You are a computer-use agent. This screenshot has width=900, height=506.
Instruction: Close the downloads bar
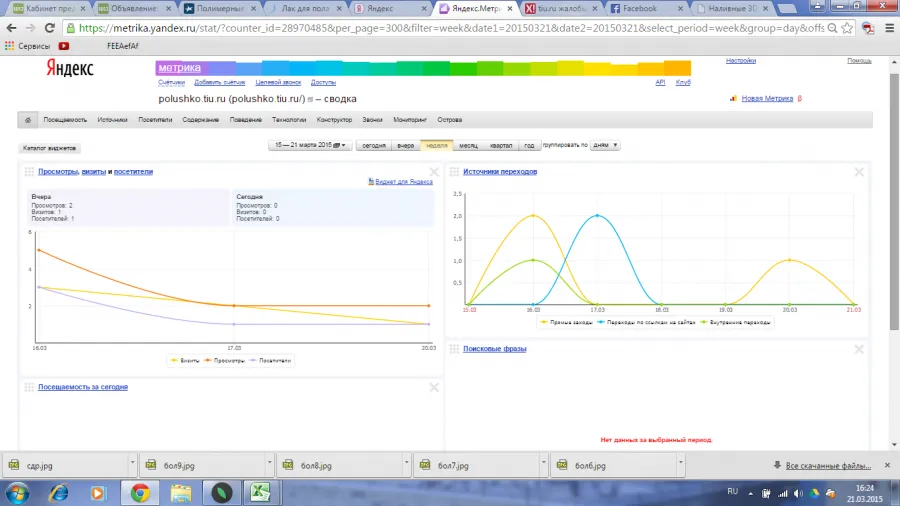[887, 465]
